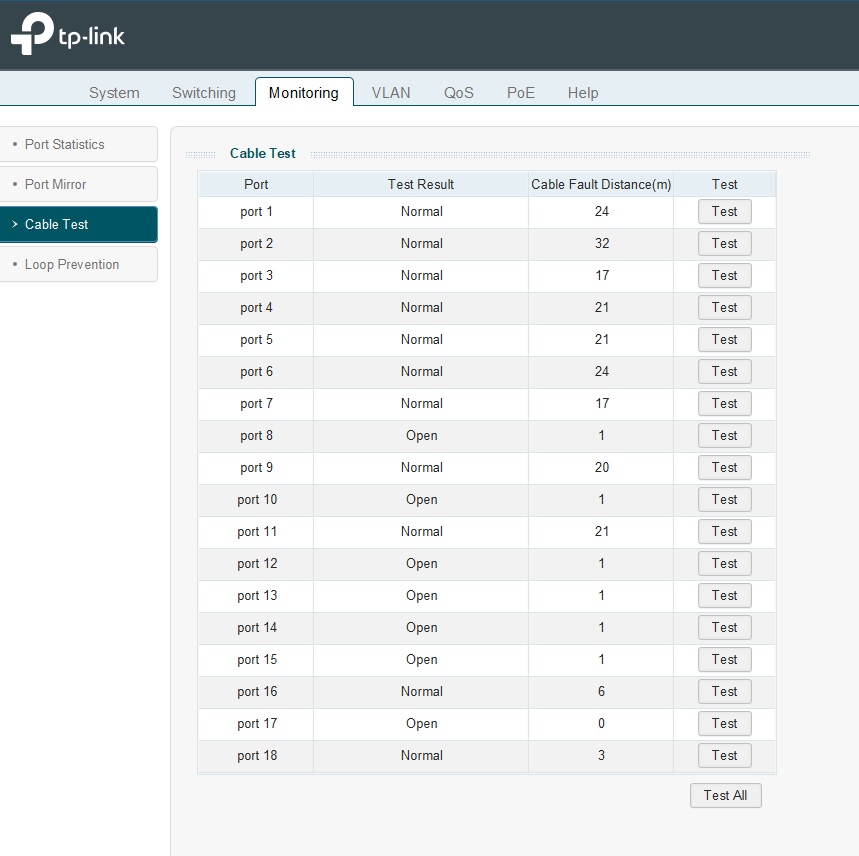Screen dimensions: 859x856
Task: Click the Cable Fault Distance column header
Action: tap(601, 184)
